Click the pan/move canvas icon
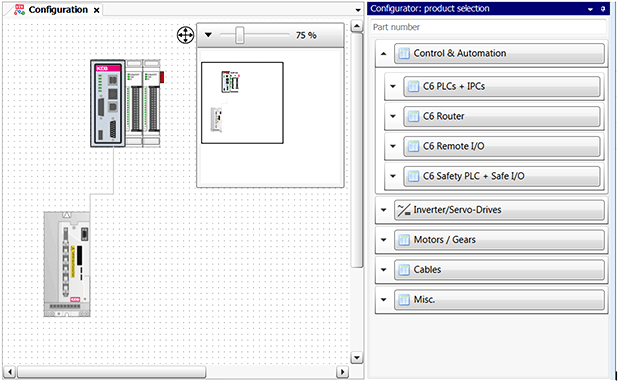 coord(185,35)
